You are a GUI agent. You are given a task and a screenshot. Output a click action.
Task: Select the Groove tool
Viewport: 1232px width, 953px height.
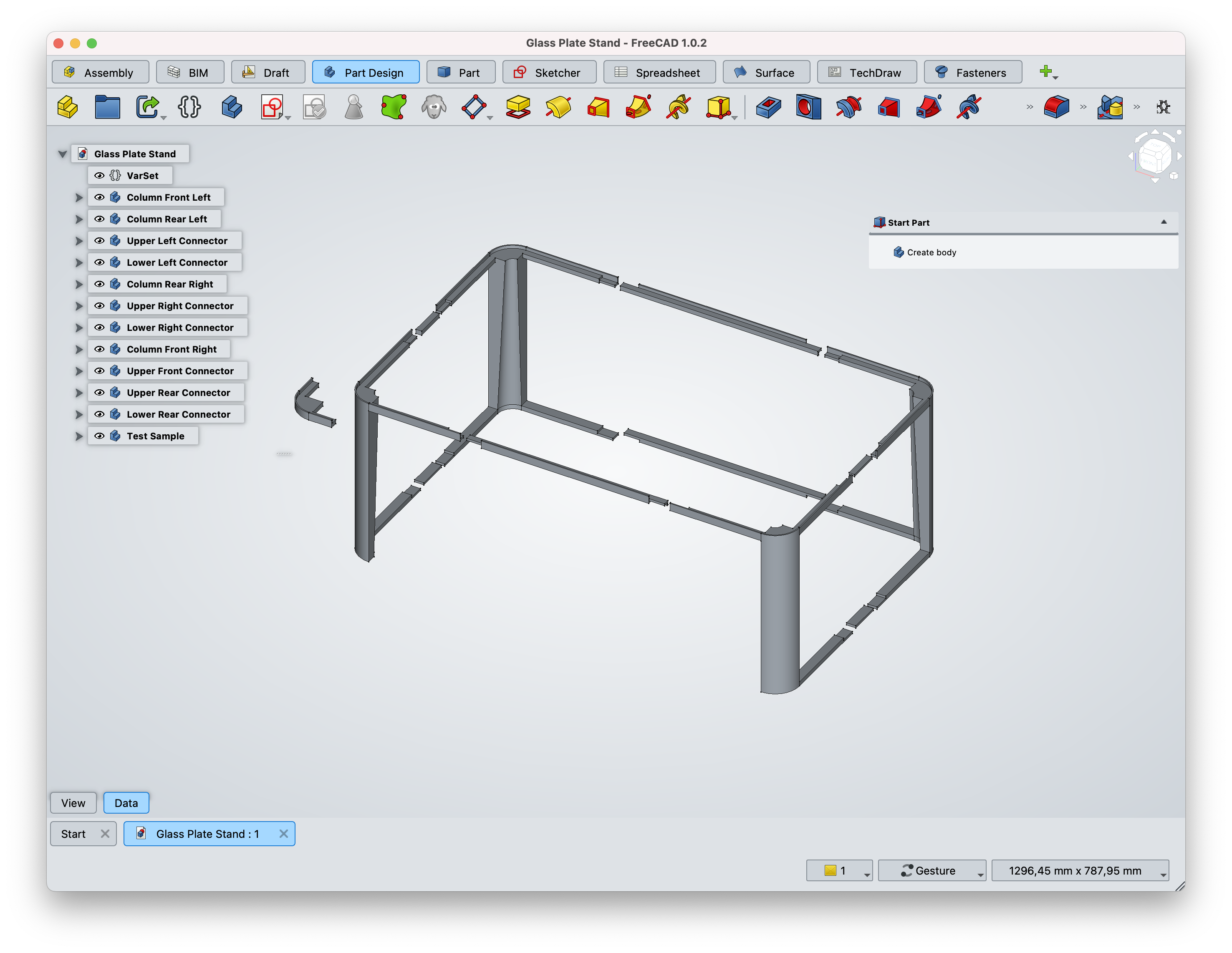click(848, 107)
